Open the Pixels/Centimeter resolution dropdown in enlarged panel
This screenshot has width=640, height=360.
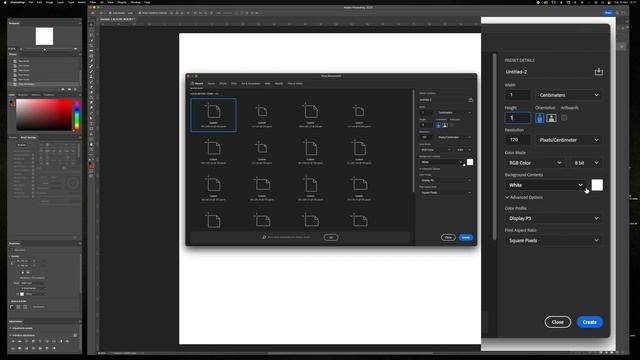(x=569, y=140)
